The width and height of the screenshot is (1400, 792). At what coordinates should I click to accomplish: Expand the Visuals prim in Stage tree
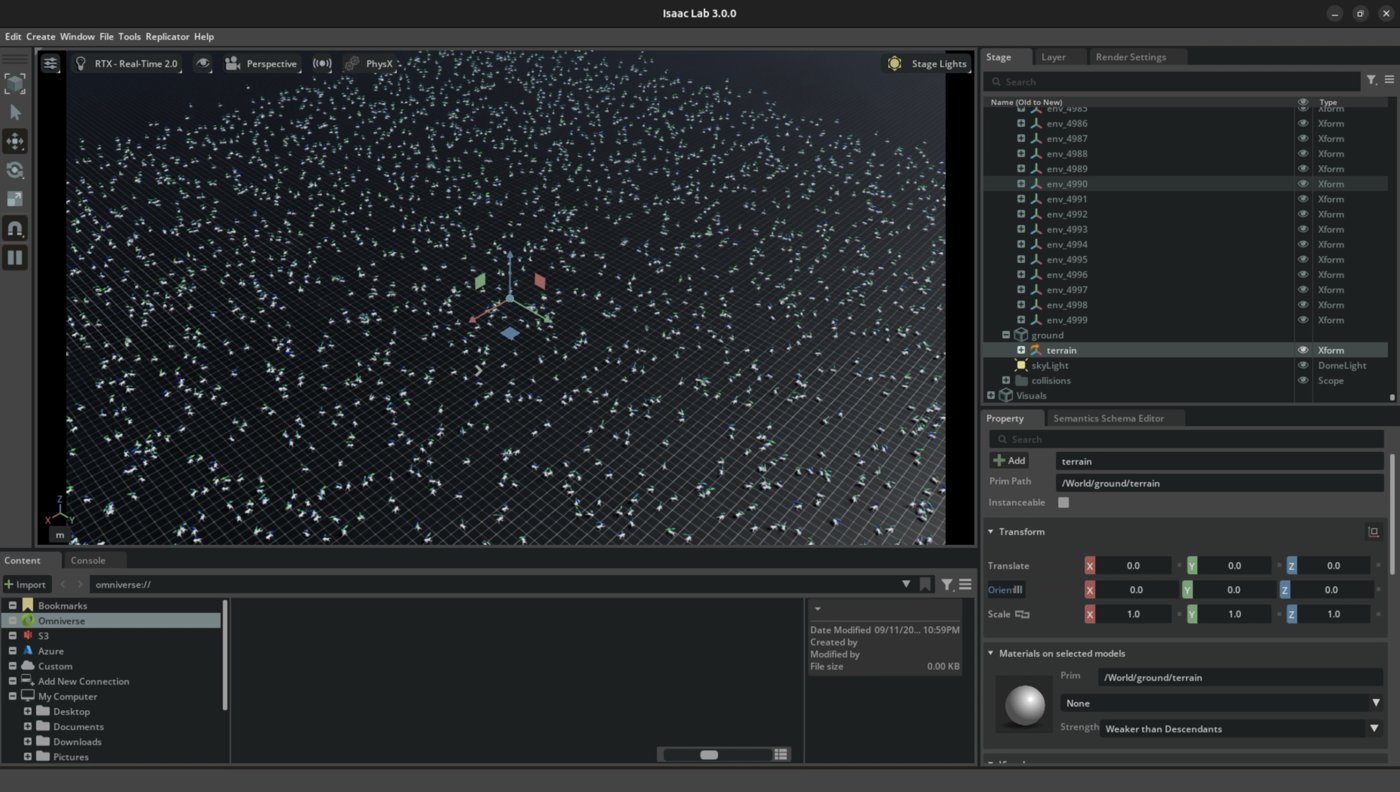[x=991, y=395]
